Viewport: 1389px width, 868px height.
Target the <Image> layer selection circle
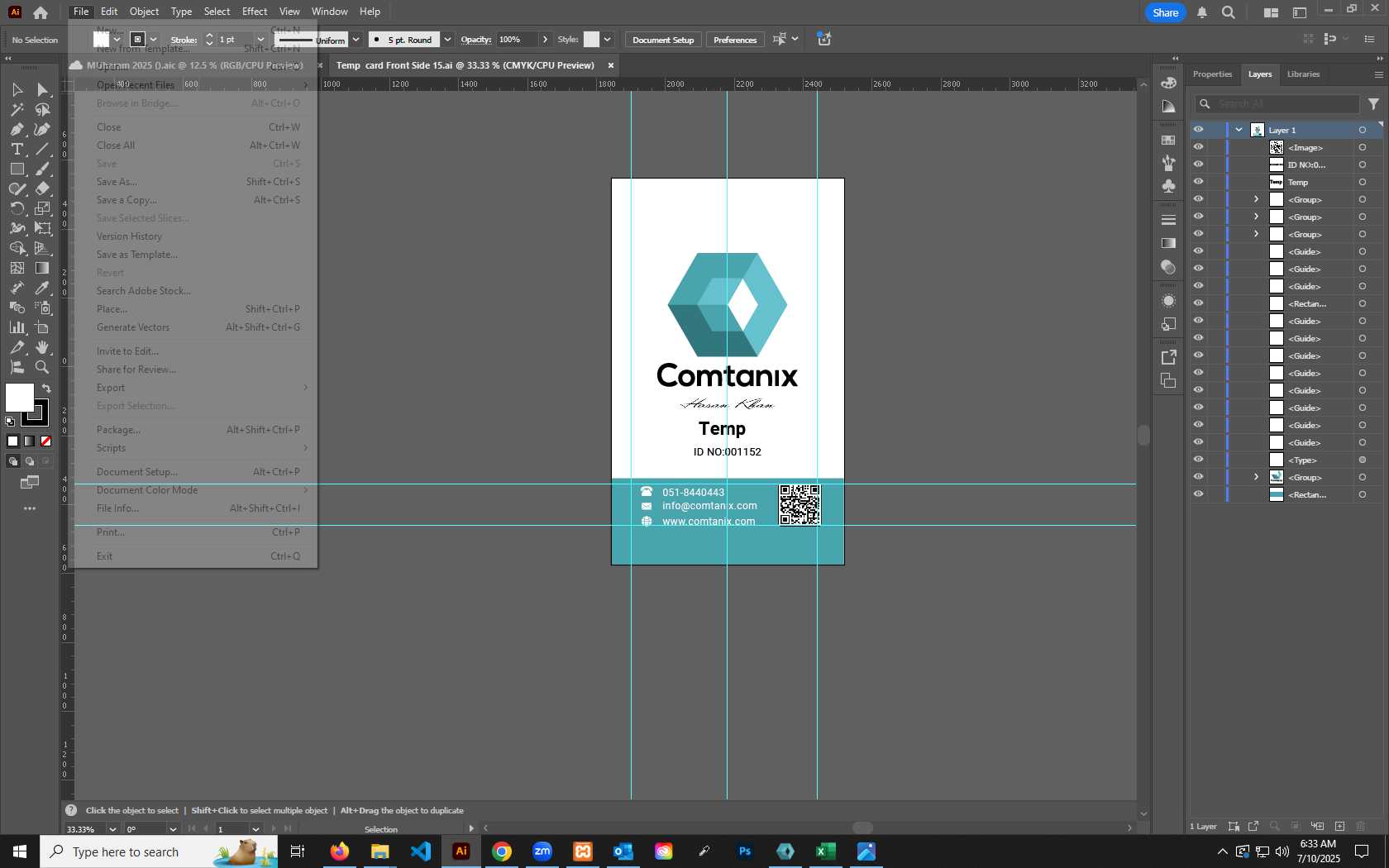click(1363, 147)
